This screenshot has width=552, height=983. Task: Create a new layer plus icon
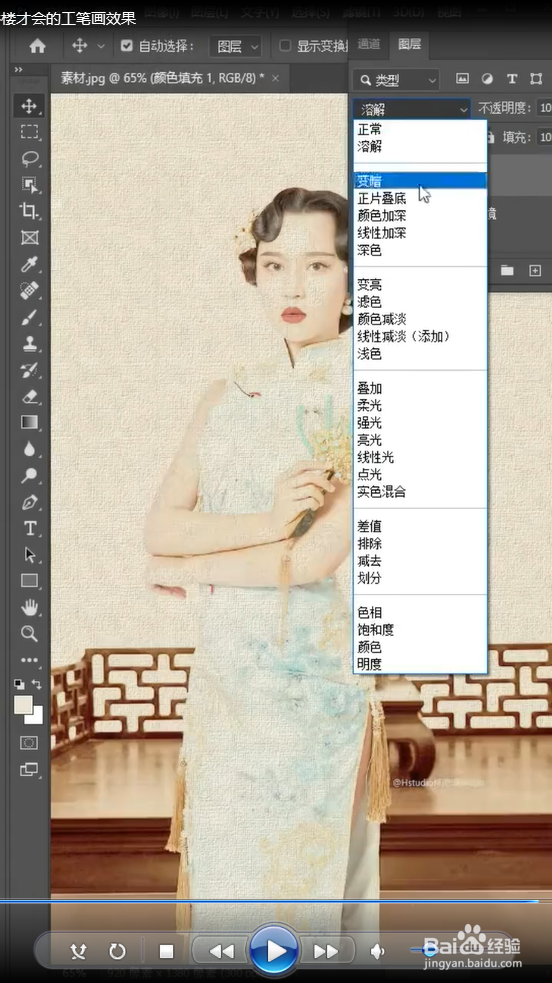(x=535, y=270)
